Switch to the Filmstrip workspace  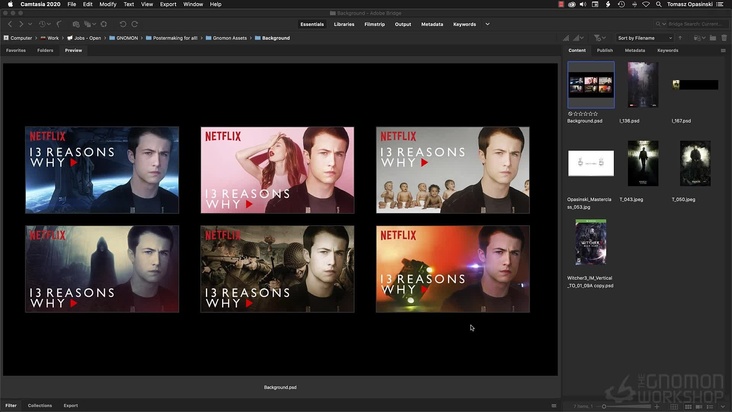pyautogui.click(x=374, y=24)
